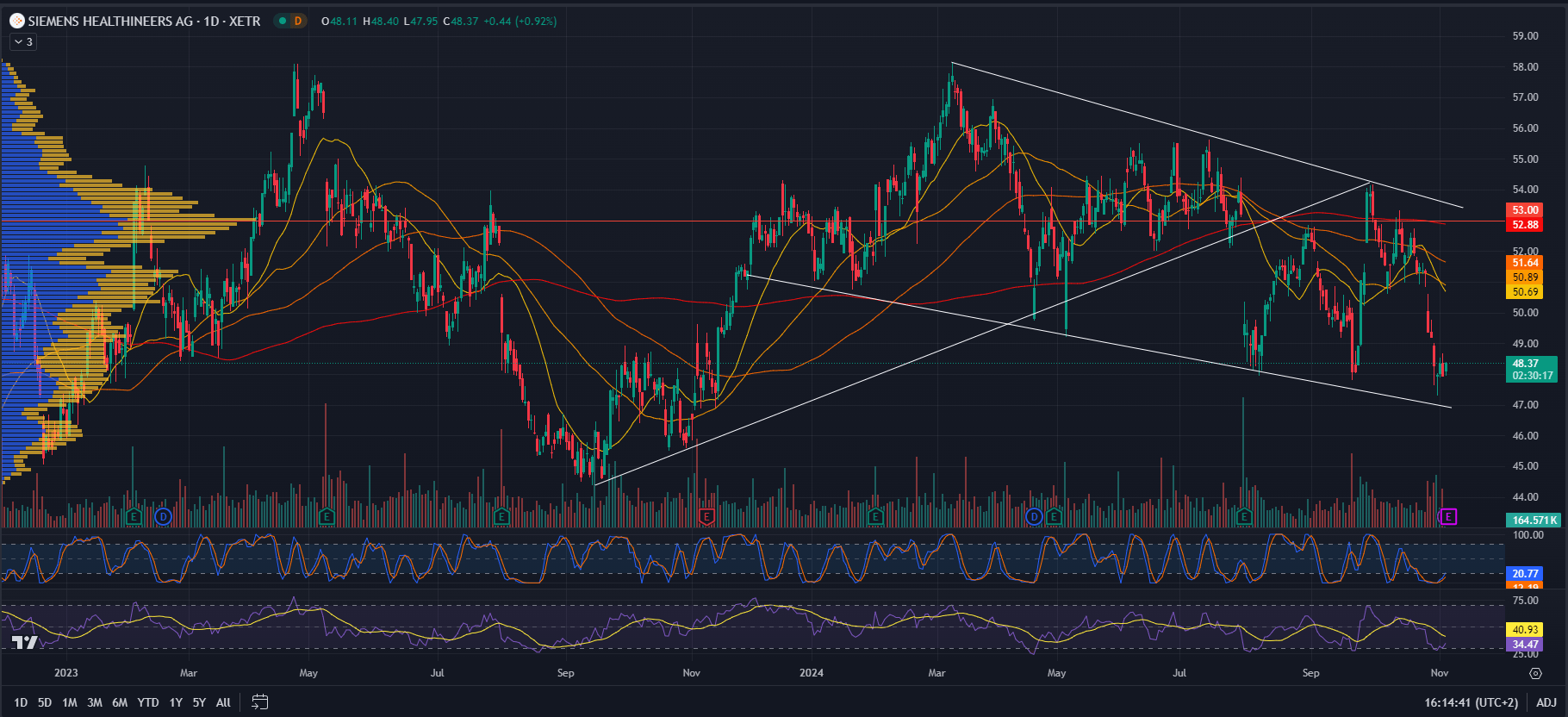Click the earnings marker just right of April 2024 dividend
Screen dimensions: 1568x717
[1054, 516]
